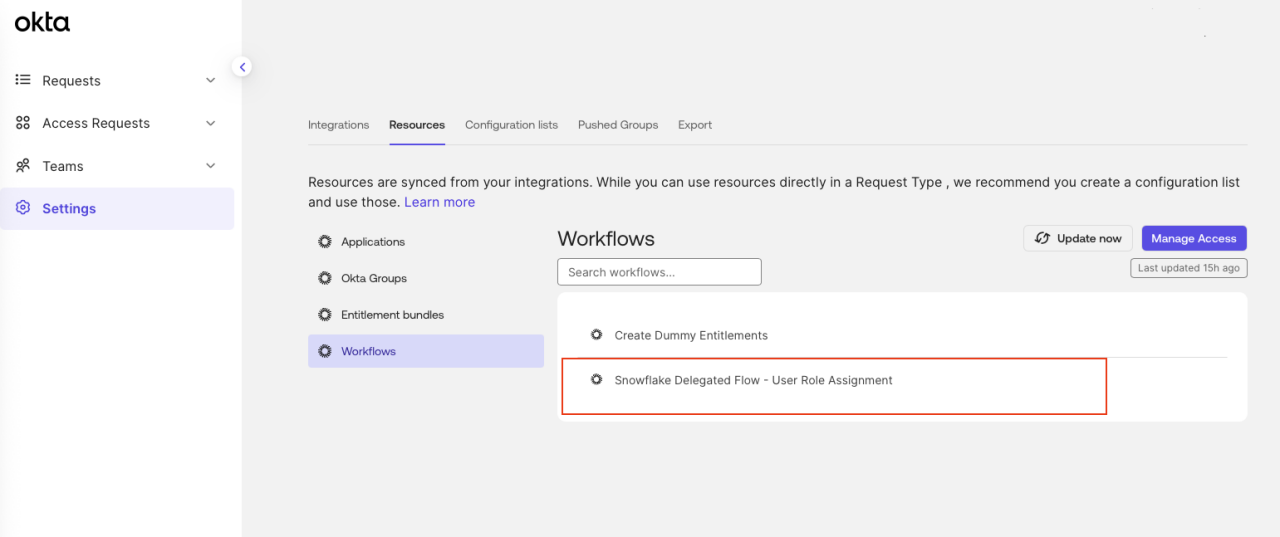Click the icon beside the Workflows category
The height and width of the screenshot is (537, 1280).
click(x=324, y=351)
